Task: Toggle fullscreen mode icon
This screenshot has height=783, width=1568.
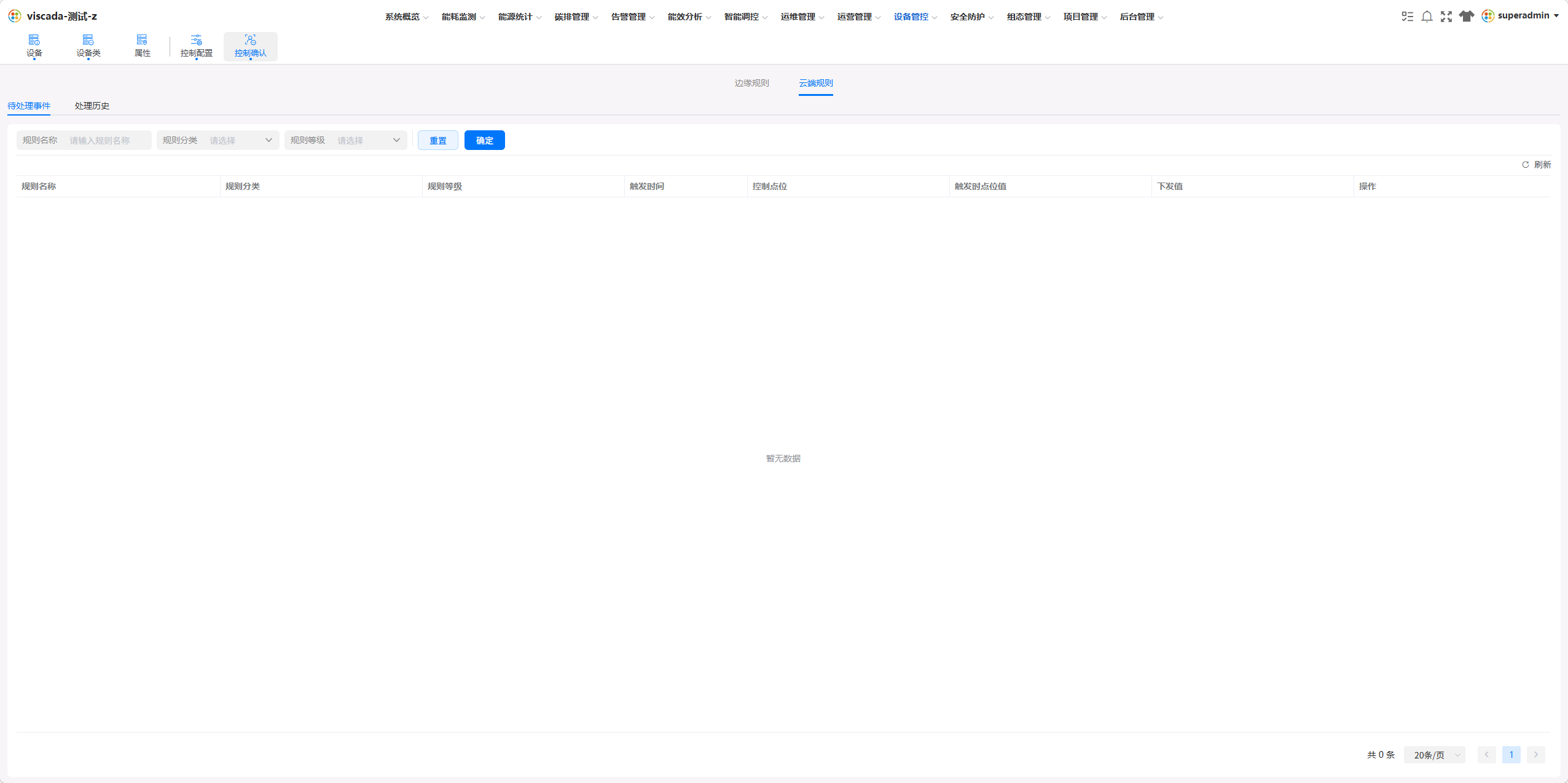Action: pyautogui.click(x=1446, y=17)
